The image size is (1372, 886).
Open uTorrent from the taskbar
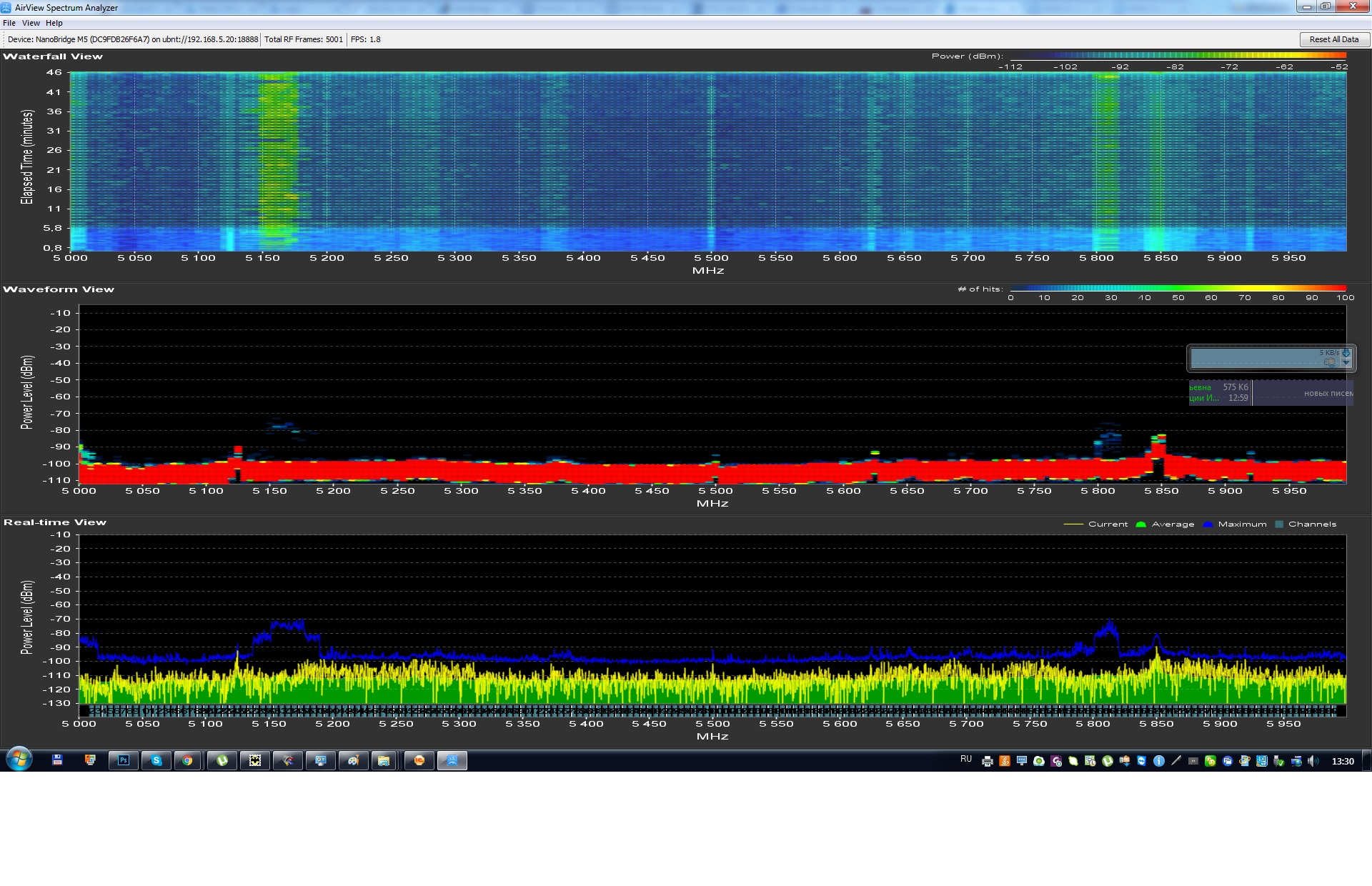coord(222,760)
